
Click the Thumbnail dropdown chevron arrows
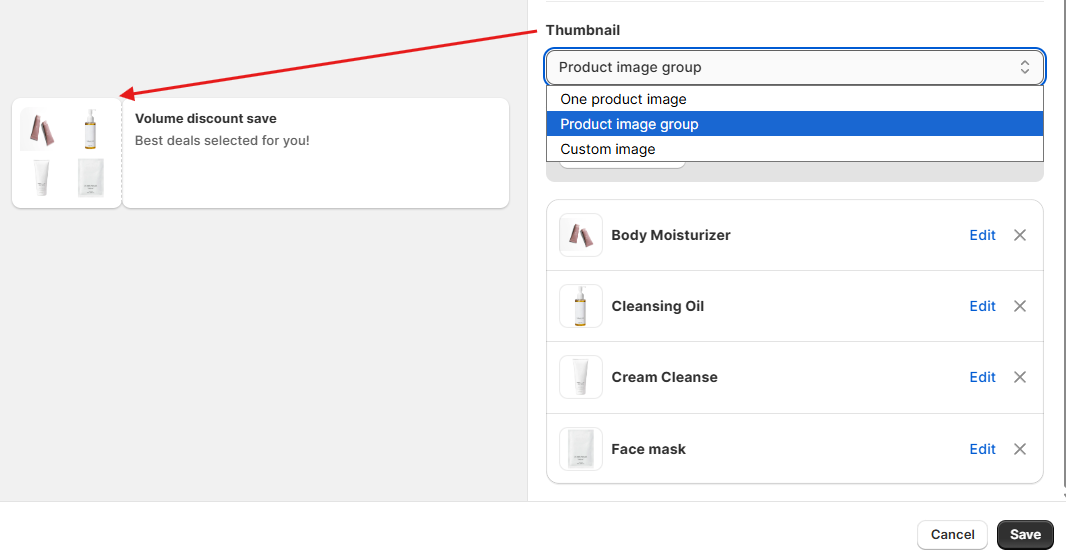click(1024, 67)
